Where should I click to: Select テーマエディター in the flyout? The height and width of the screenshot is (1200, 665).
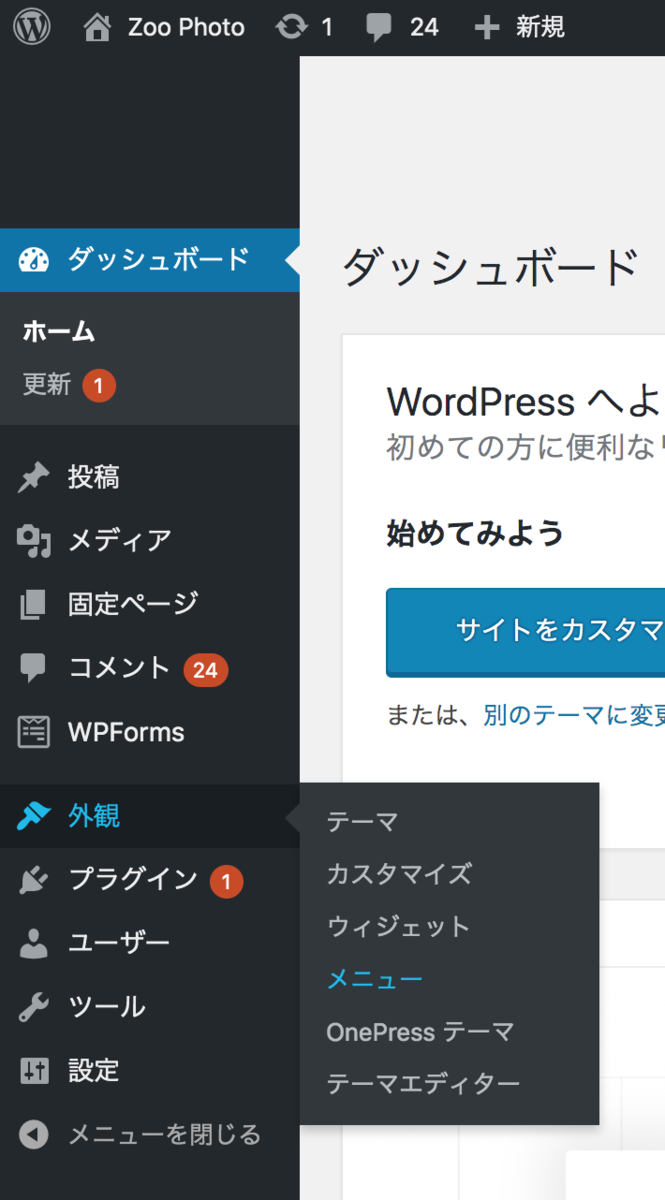pyautogui.click(x=423, y=1085)
